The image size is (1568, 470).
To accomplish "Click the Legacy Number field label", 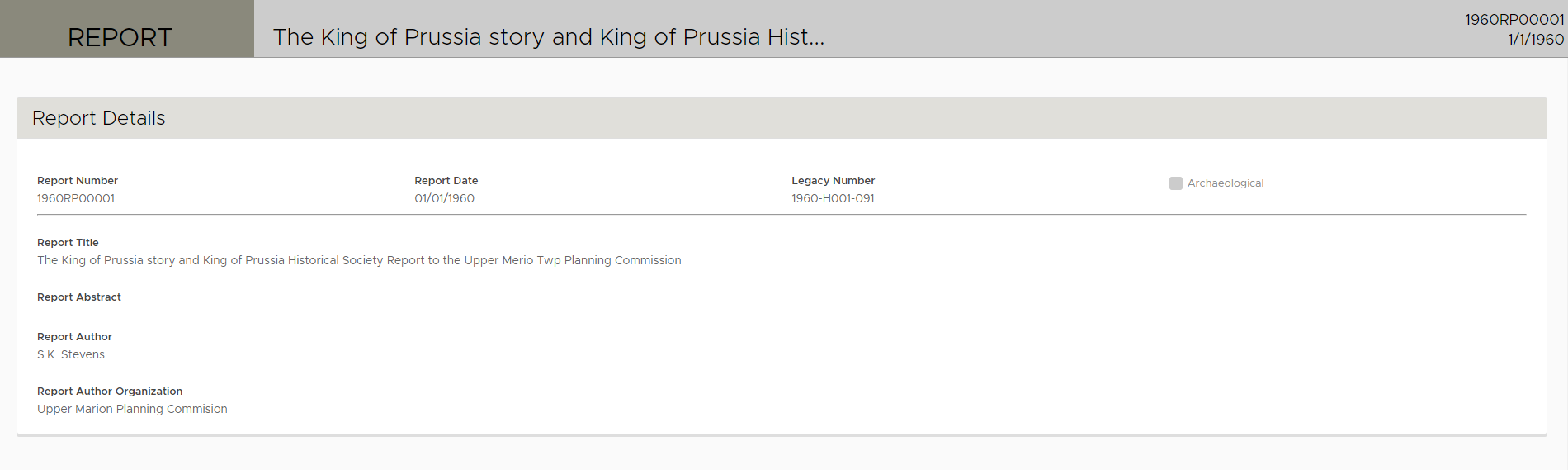I will [x=833, y=181].
